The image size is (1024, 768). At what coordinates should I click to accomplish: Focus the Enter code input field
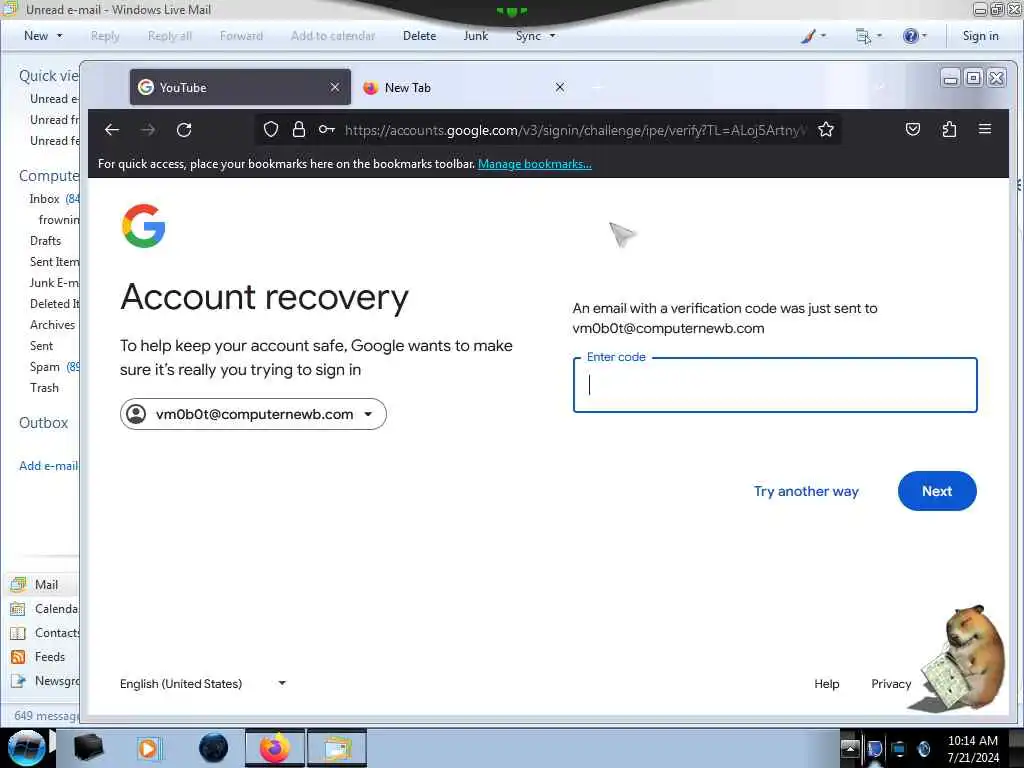[x=775, y=385]
